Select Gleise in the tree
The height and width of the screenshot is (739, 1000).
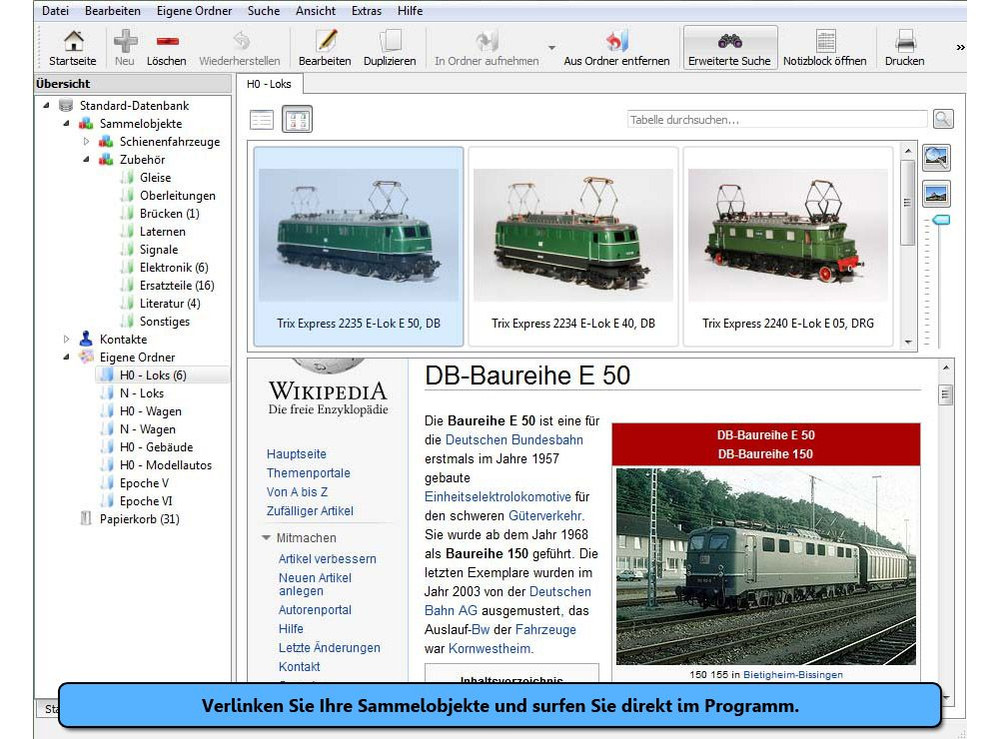click(x=156, y=177)
